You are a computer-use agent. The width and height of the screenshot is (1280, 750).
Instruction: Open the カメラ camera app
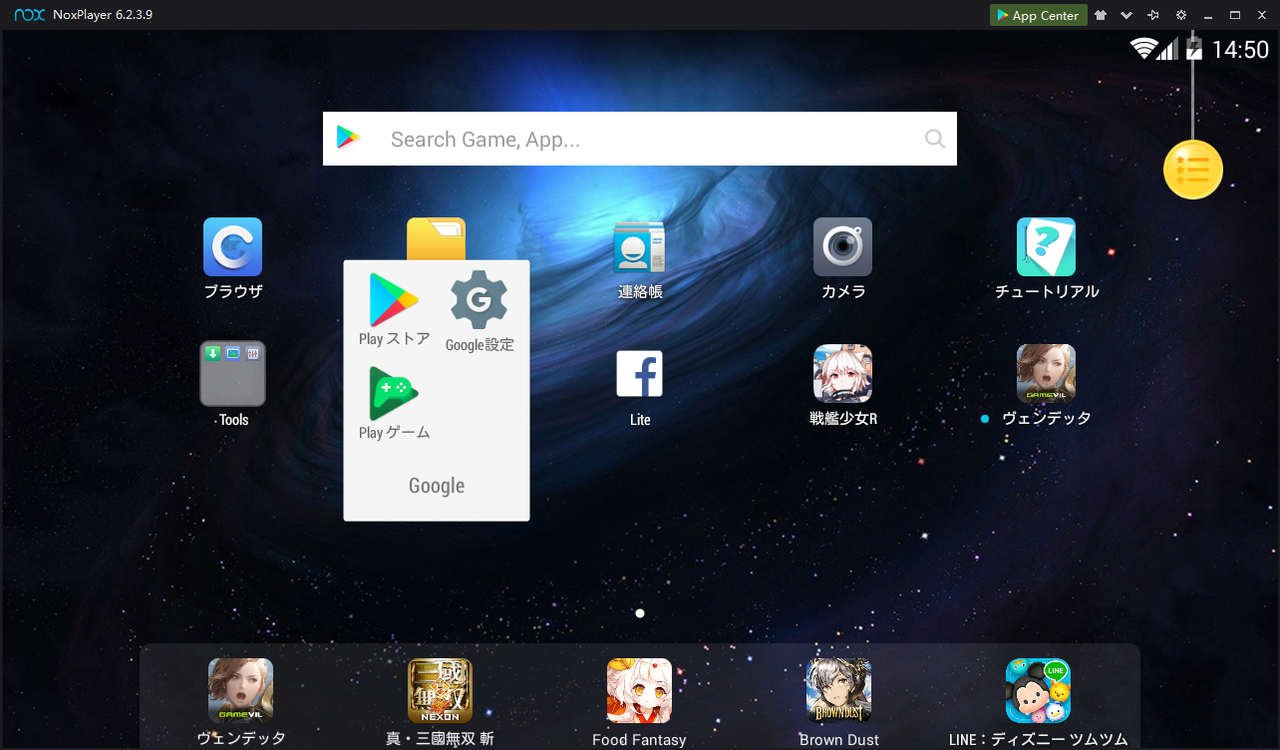click(x=842, y=246)
